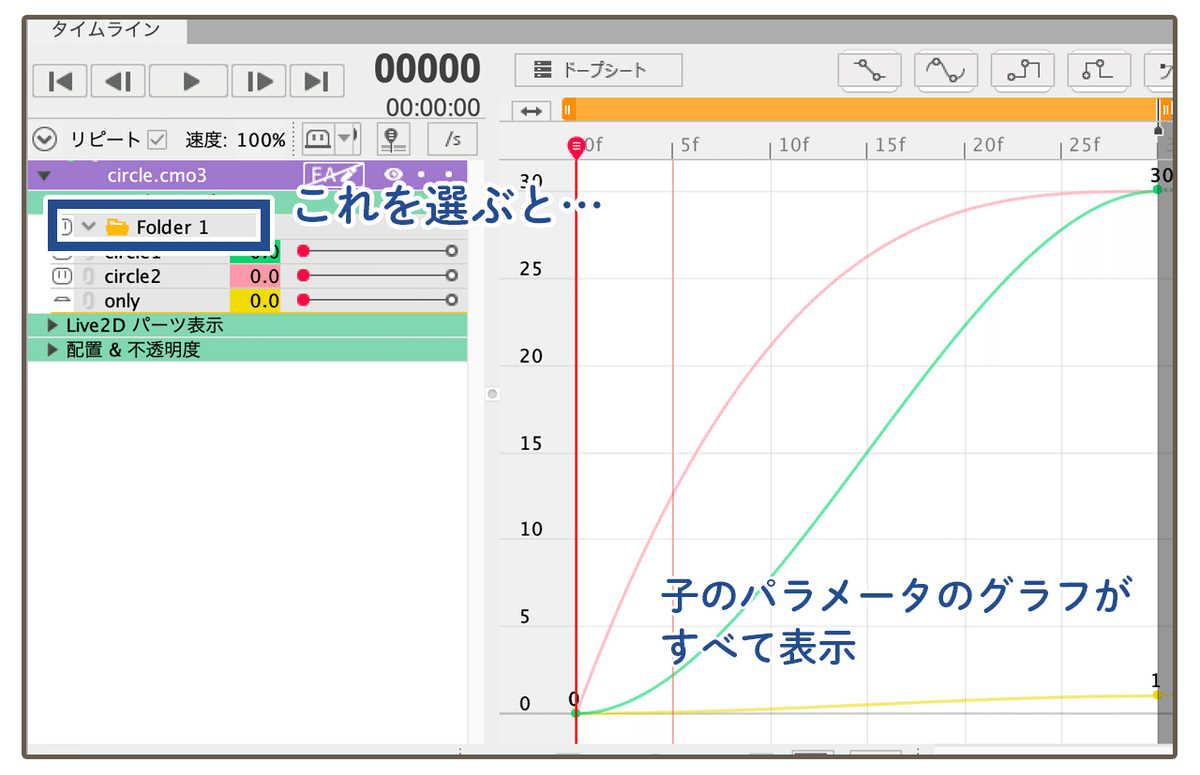Screen dimensions: 1200x775
Task: Select the step interpolation icon
Action: click(x=1022, y=71)
